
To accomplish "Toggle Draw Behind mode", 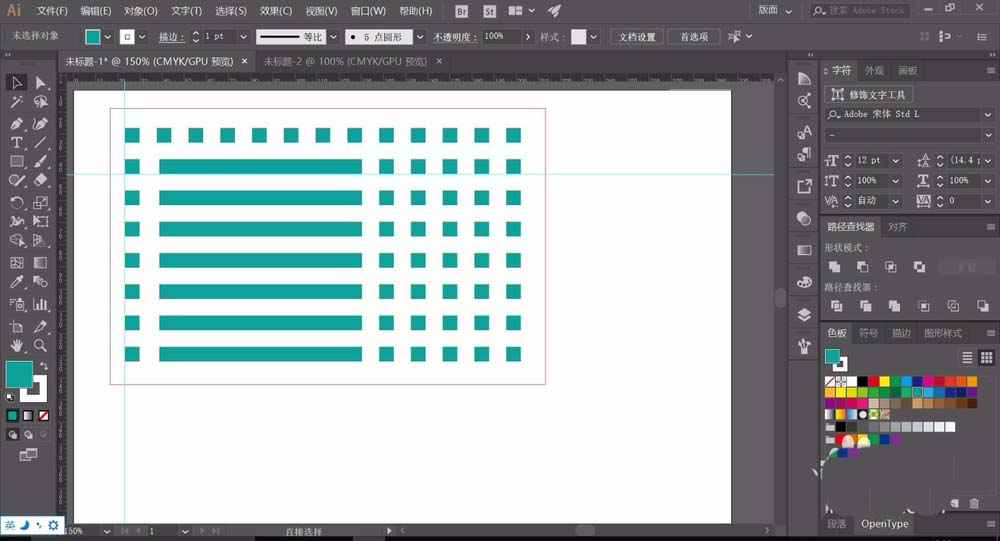I will pos(28,434).
